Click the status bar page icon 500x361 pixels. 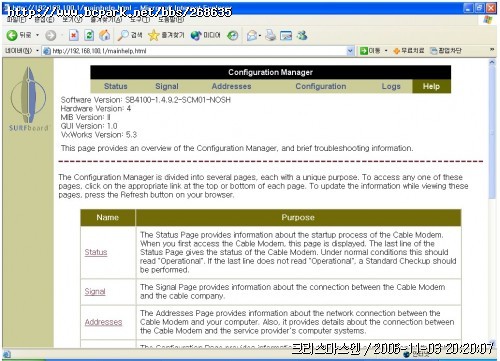(7, 354)
